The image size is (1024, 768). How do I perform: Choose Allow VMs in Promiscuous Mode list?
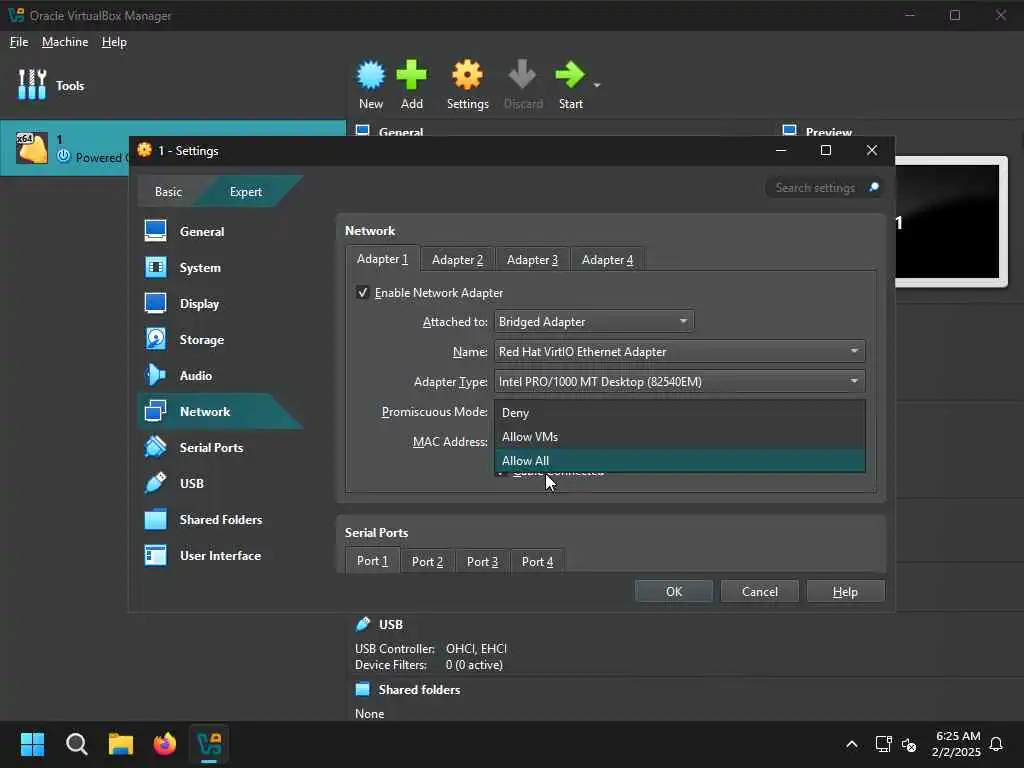point(679,436)
